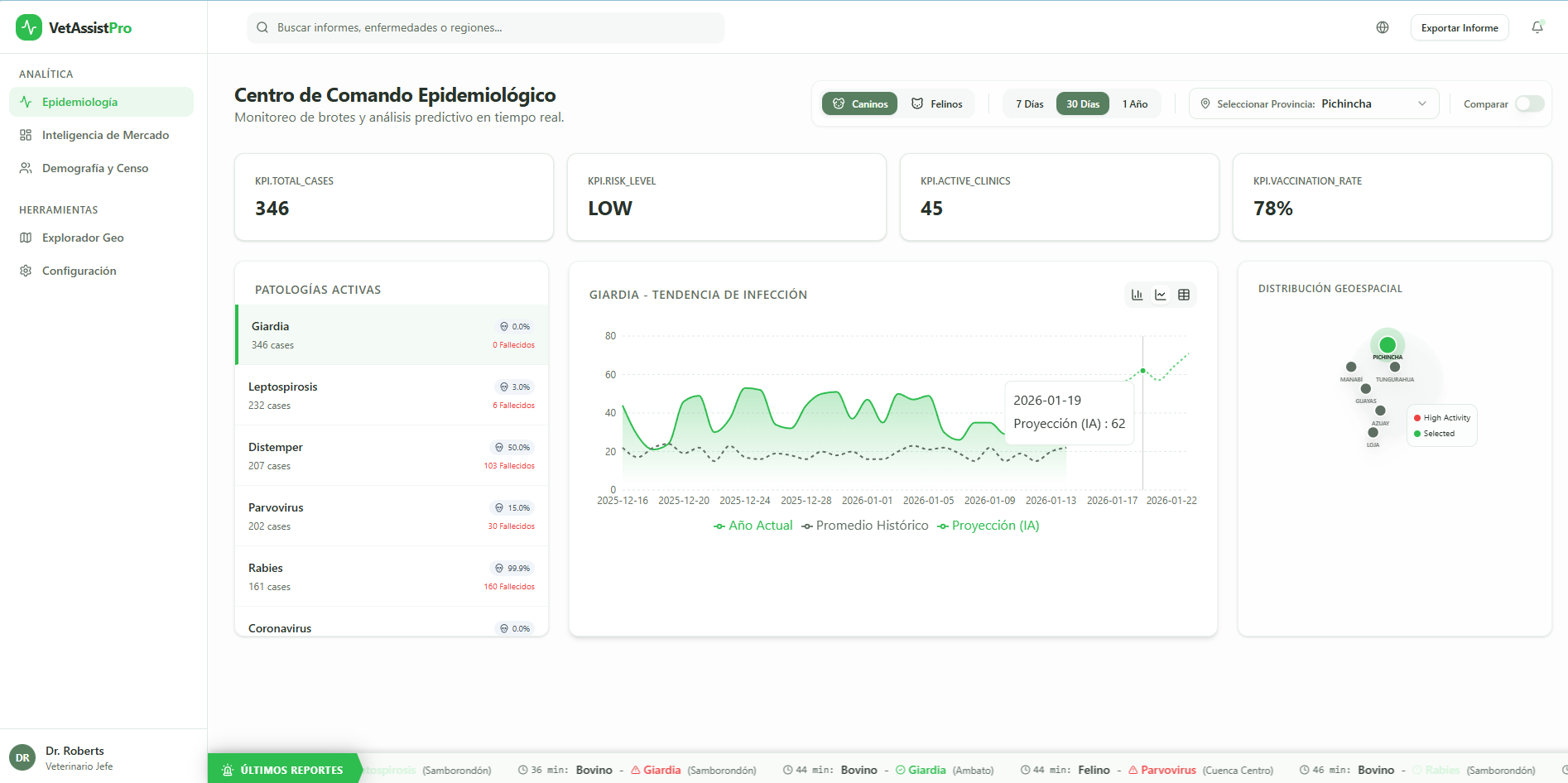This screenshot has width=1568, height=783.
Task: Click the search field for informes
Action: [485, 27]
